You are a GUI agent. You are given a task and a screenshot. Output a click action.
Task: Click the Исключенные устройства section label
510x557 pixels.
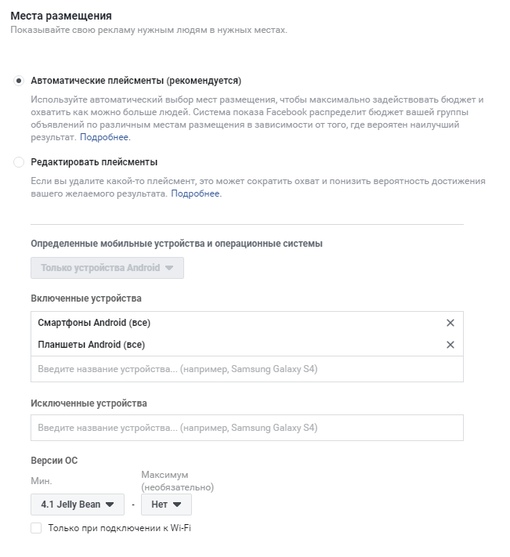click(x=89, y=404)
